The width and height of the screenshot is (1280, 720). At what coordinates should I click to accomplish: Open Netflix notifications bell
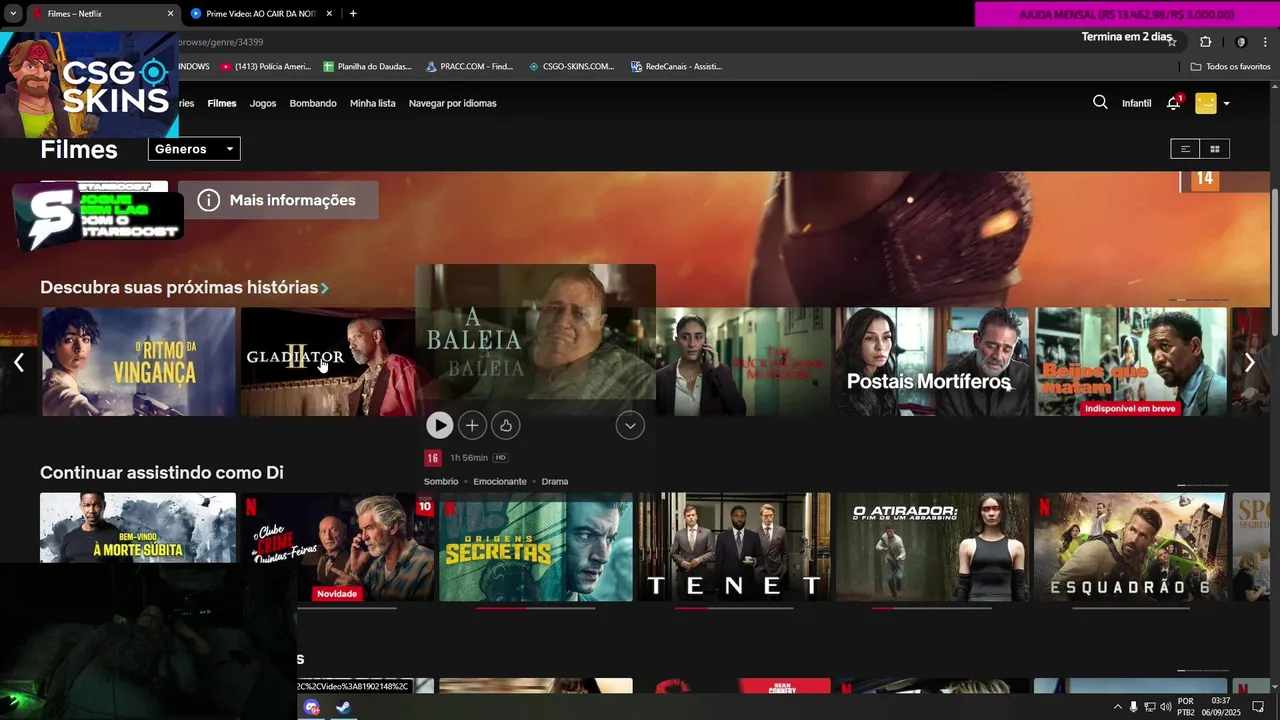coord(1174,103)
